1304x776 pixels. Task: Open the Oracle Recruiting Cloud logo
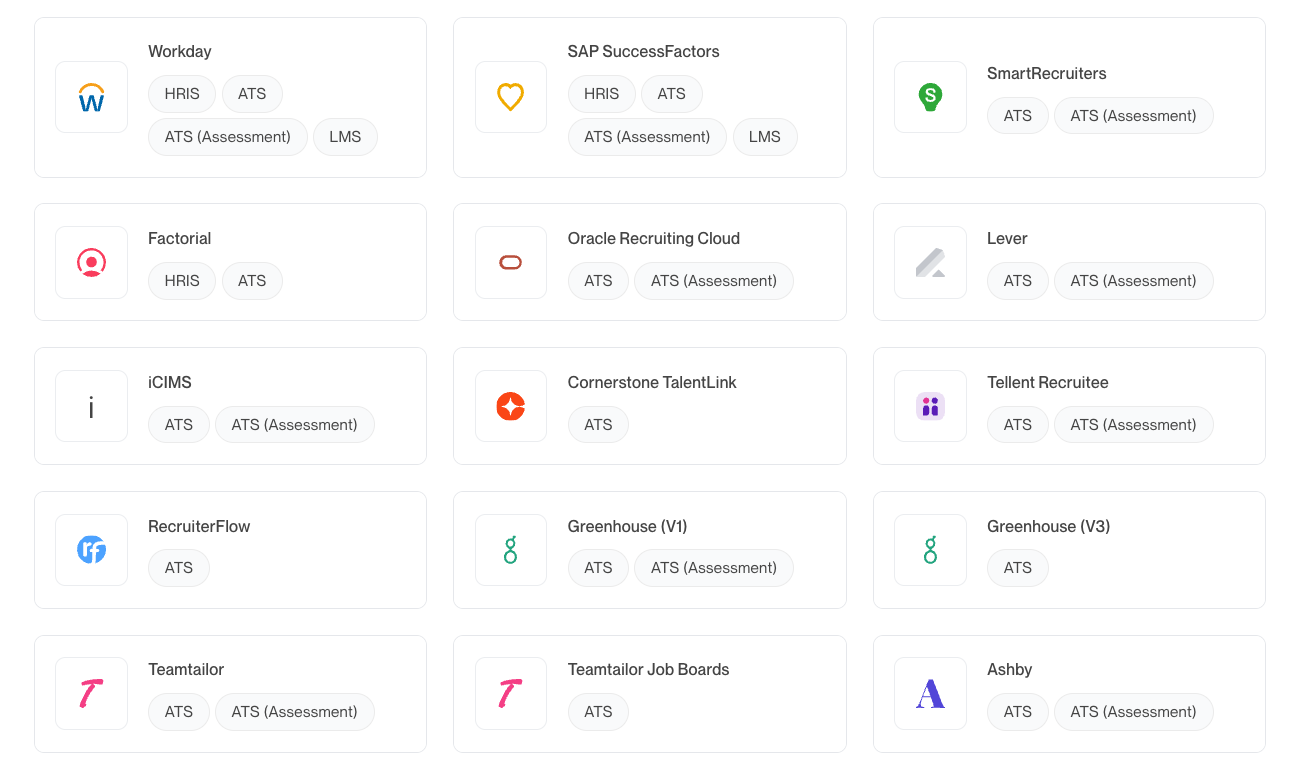point(511,262)
